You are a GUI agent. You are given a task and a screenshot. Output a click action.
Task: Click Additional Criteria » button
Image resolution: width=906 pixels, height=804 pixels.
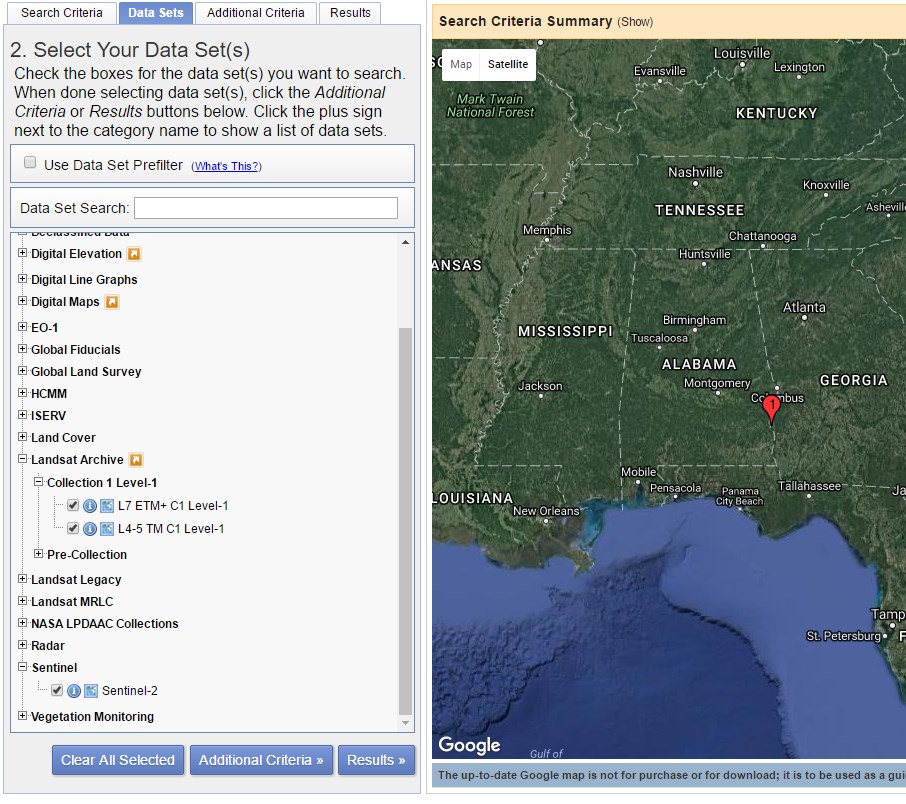click(261, 760)
